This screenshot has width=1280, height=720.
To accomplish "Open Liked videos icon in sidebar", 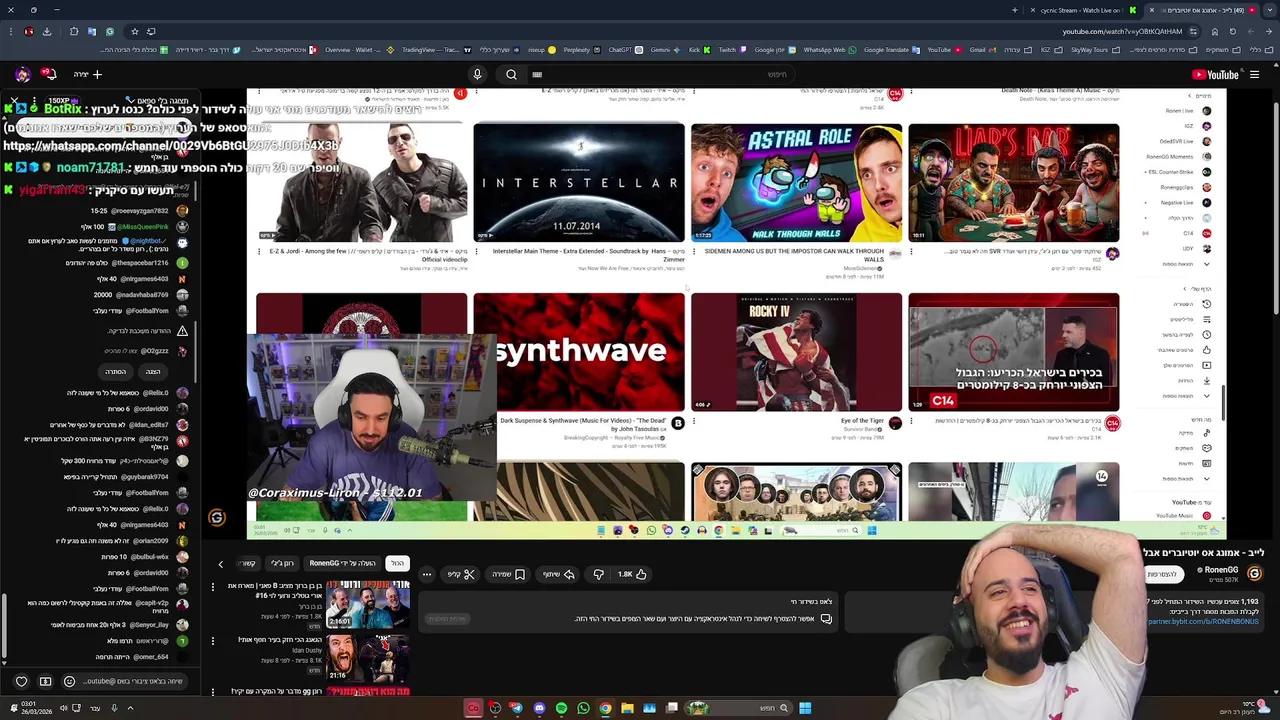I will click(1206, 350).
